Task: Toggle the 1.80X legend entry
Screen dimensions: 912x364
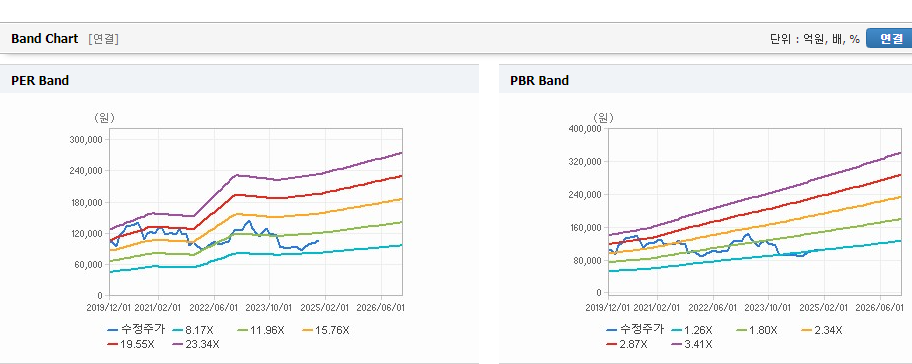Action: 756,330
